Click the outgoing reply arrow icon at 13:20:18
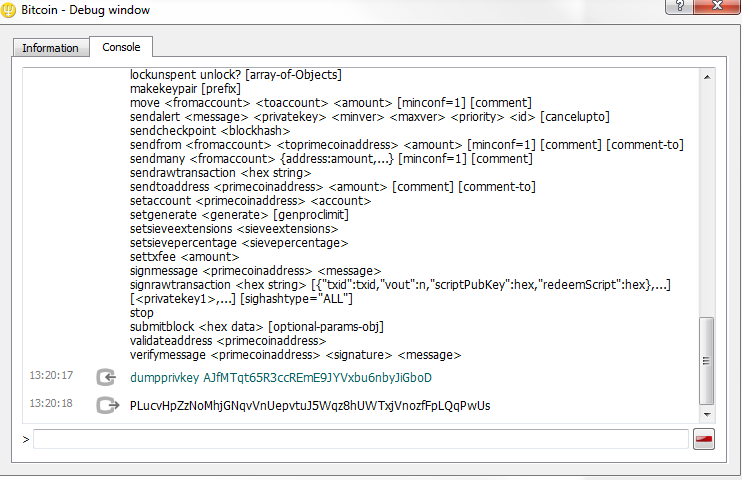 click(x=107, y=405)
